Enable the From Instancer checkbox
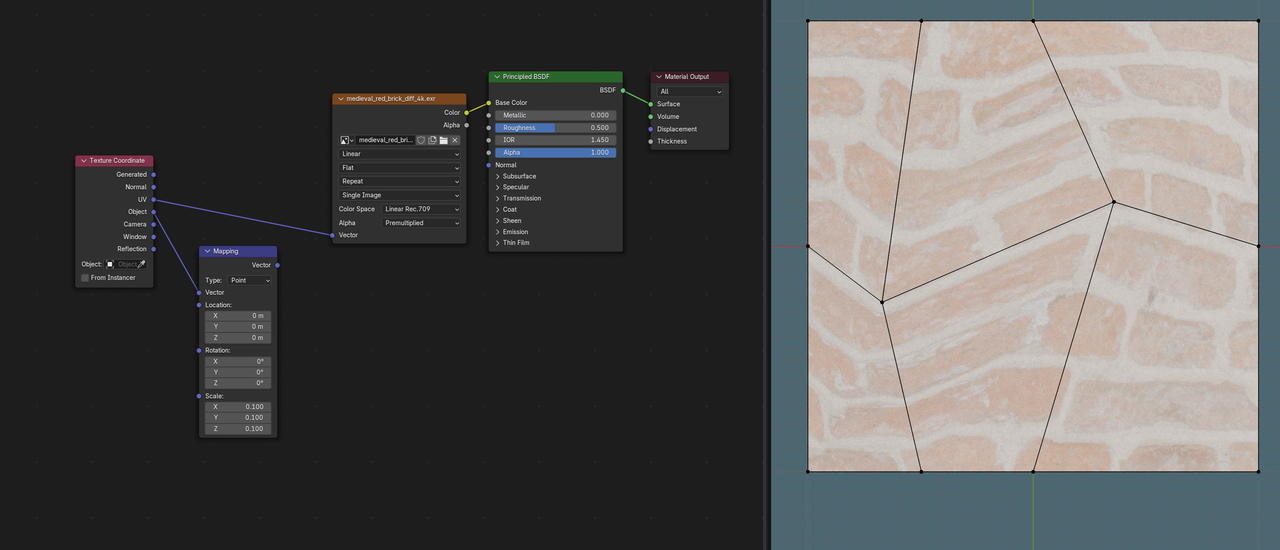Viewport: 1280px width, 550px height. pyautogui.click(x=85, y=277)
